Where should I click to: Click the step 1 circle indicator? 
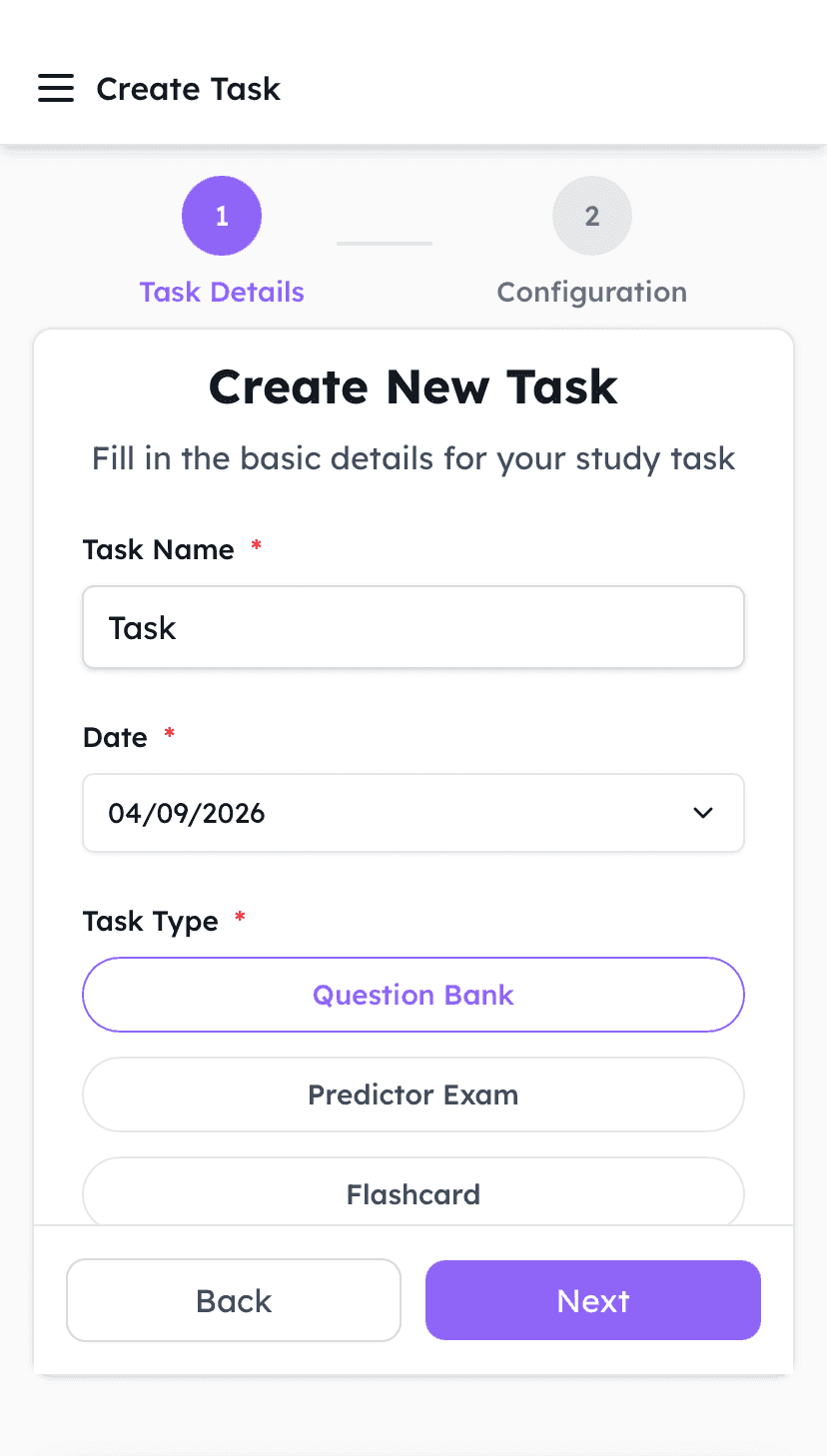tap(222, 216)
